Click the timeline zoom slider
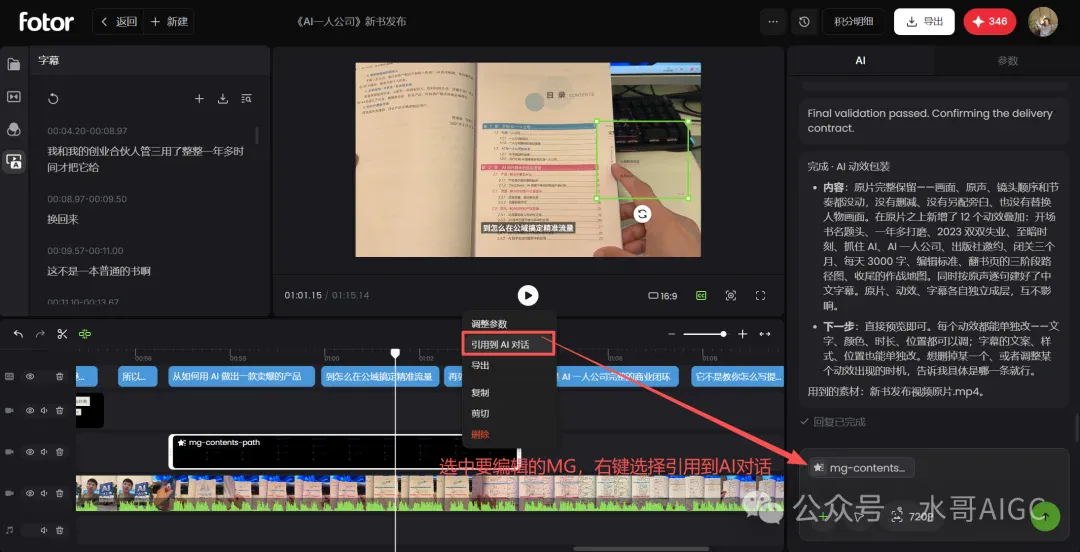1080x552 pixels. coord(705,334)
